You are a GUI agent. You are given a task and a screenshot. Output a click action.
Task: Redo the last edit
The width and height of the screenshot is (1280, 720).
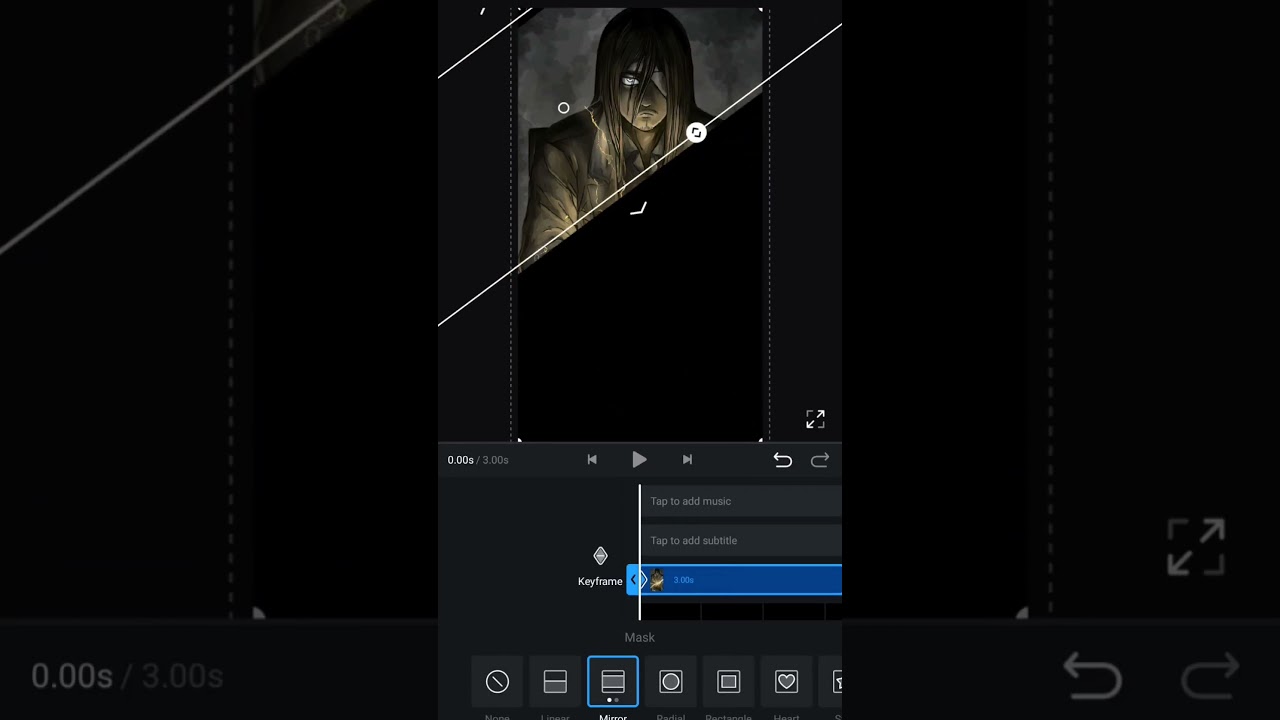820,460
